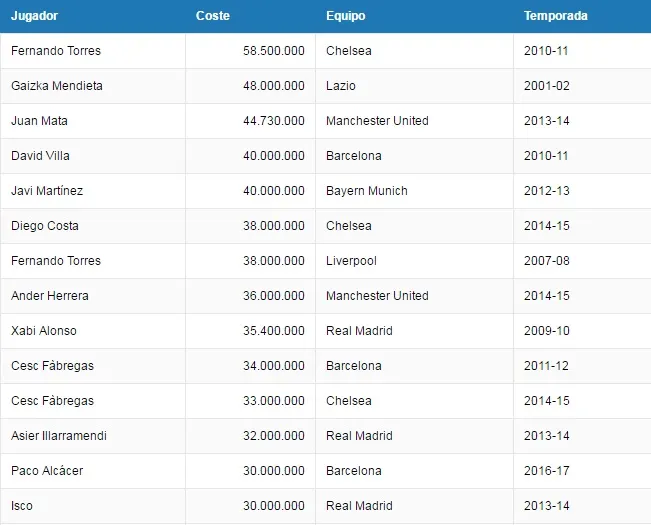Select Gaizka Mendieta player name

pos(57,86)
